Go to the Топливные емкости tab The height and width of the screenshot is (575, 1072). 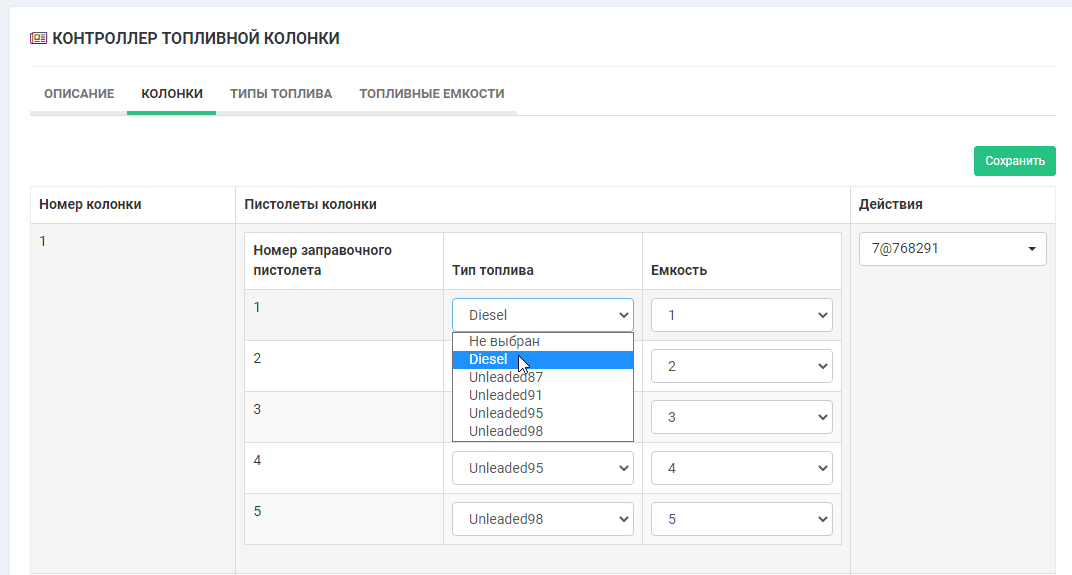[431, 94]
